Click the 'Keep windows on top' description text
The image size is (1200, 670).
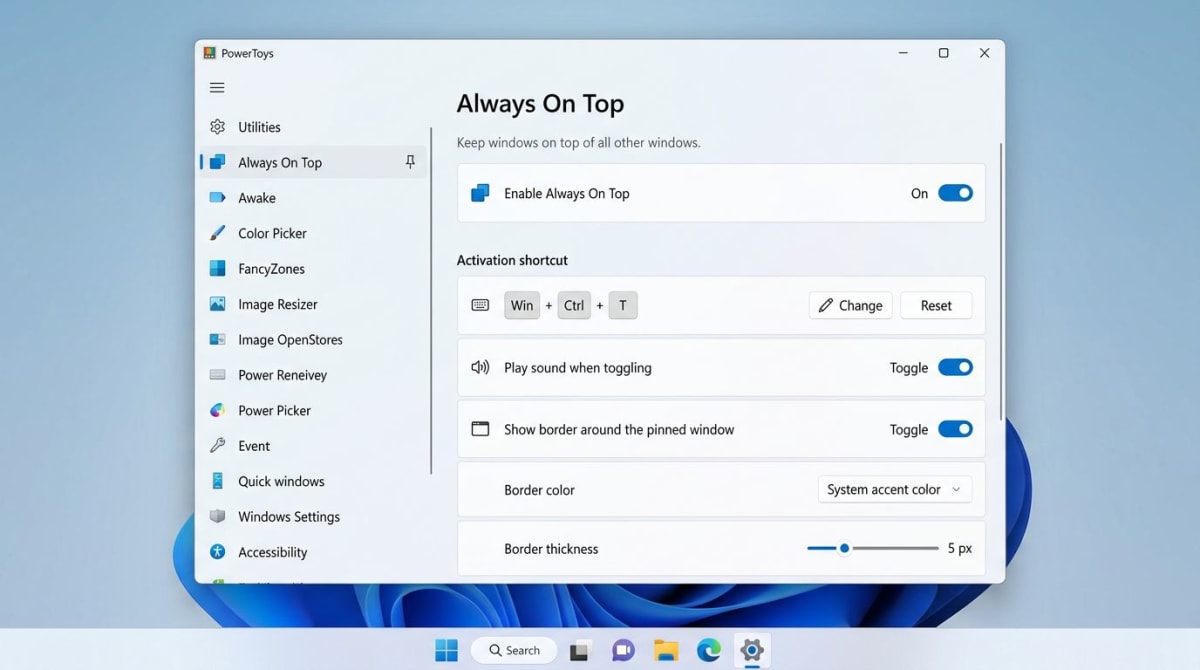578,142
